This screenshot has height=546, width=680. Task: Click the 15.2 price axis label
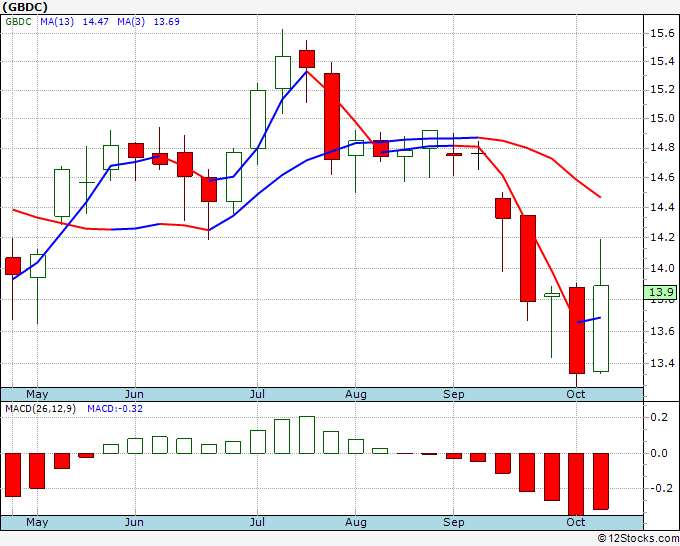coord(662,90)
